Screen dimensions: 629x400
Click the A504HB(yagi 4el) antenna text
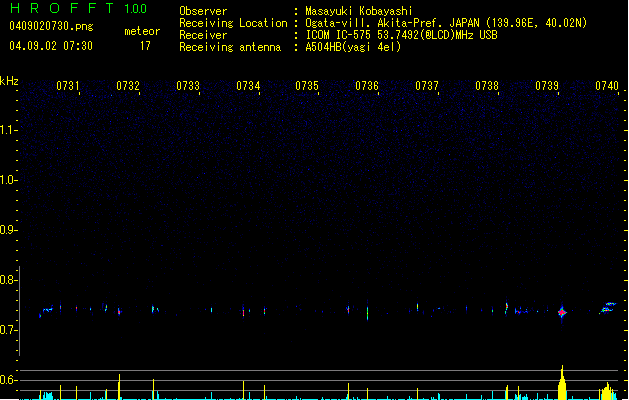click(353, 47)
